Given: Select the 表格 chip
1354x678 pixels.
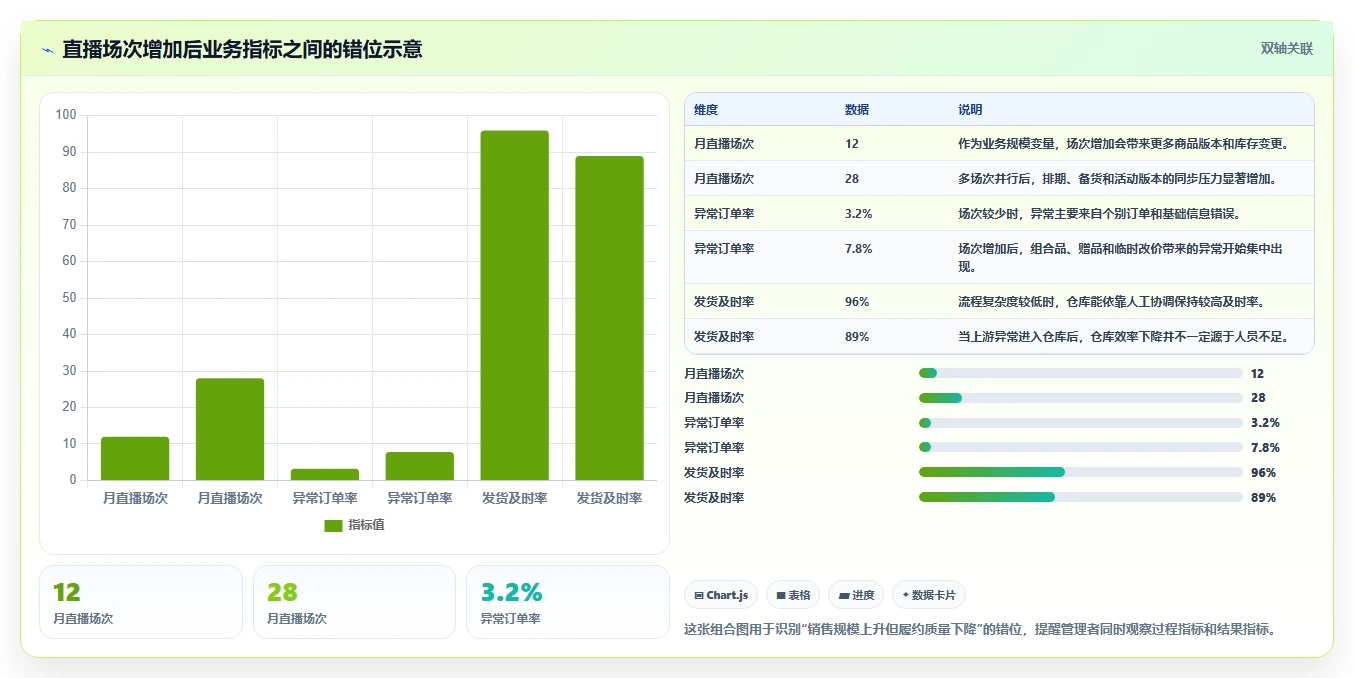Looking at the screenshot, I should pyautogui.click(x=792, y=595).
